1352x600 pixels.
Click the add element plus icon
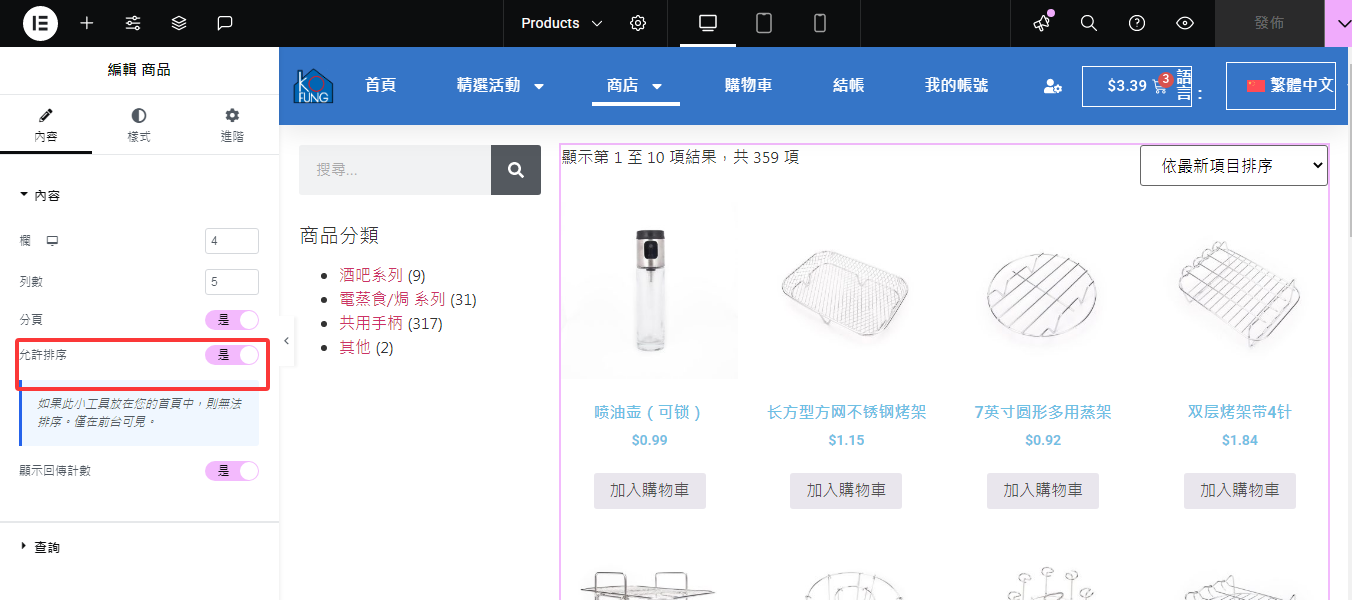(x=87, y=23)
